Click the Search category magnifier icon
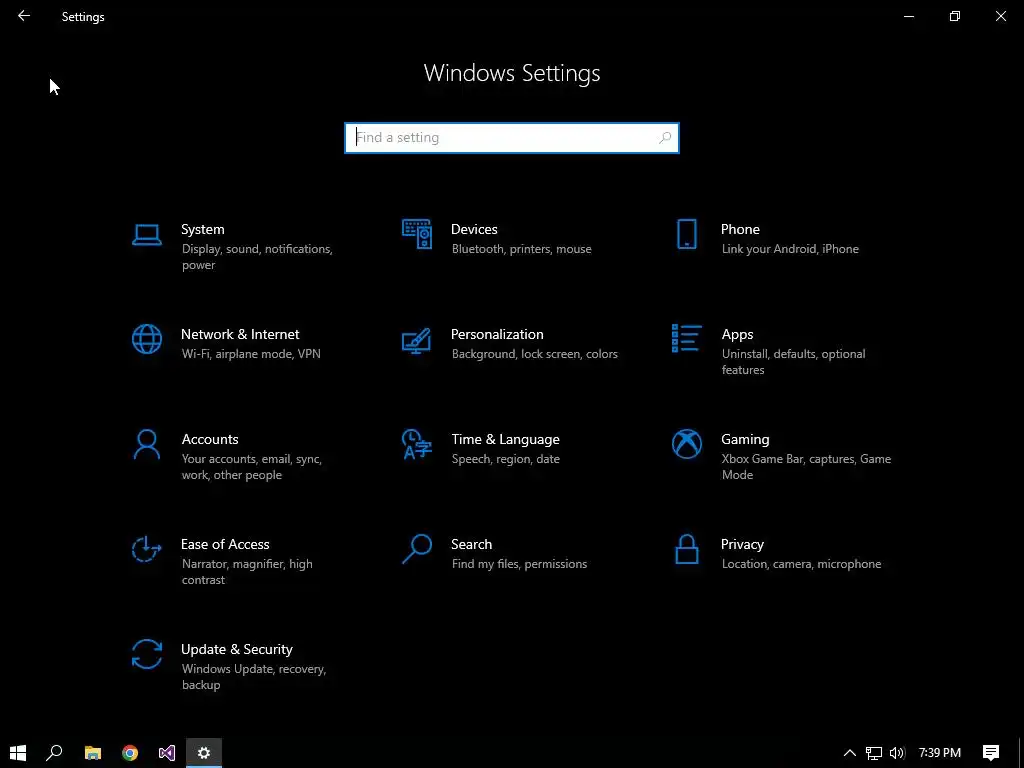1024x768 pixels. pyautogui.click(x=417, y=549)
